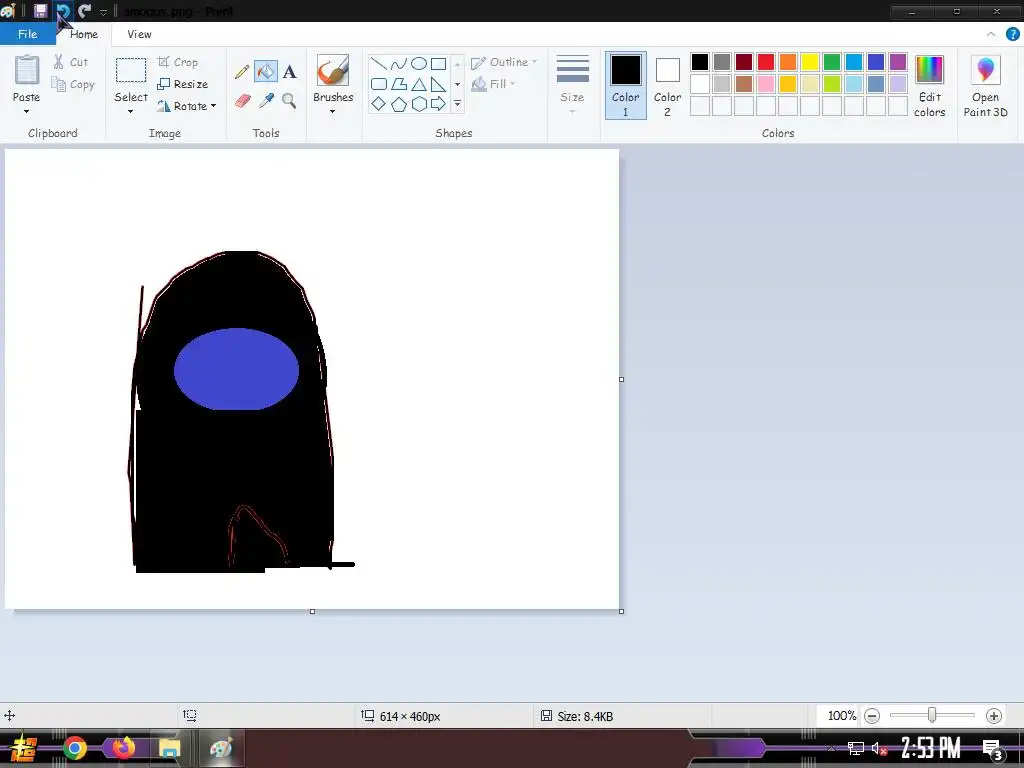Choose the Pentagon shape

398,104
